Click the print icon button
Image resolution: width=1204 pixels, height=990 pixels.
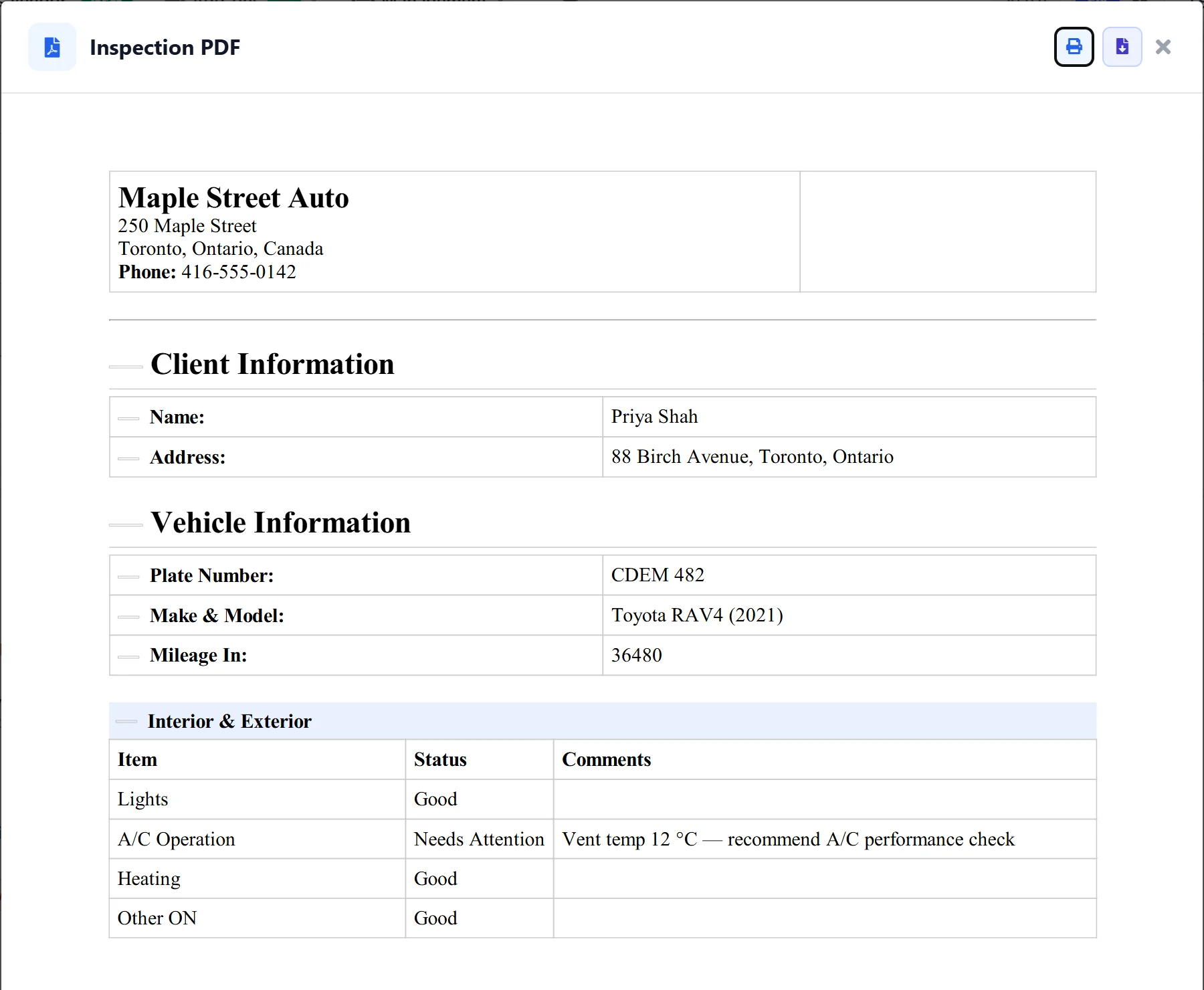1074,47
